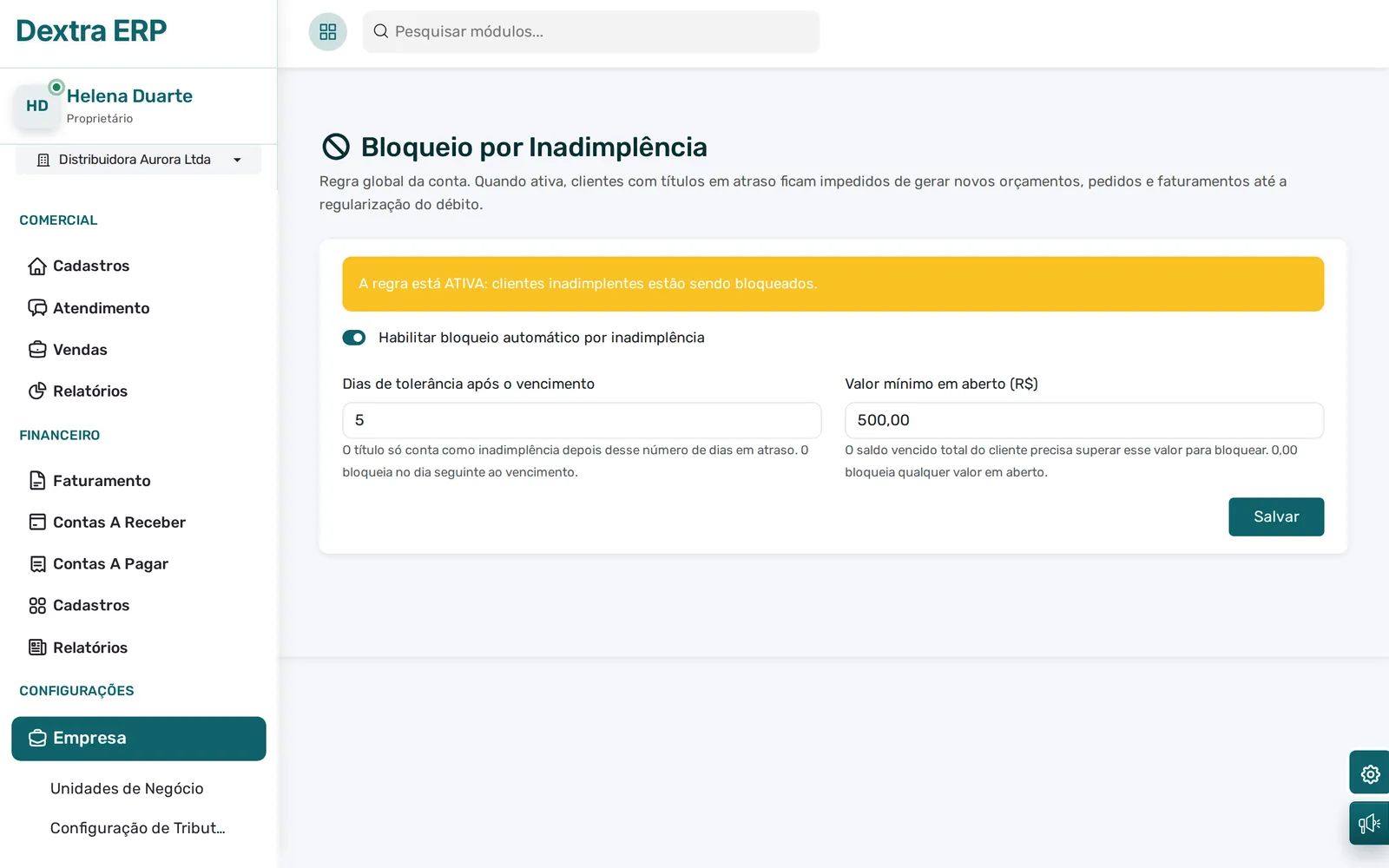Image resolution: width=1389 pixels, height=868 pixels.
Task: Click the yellow ATIVA rule status banner
Action: tap(833, 284)
